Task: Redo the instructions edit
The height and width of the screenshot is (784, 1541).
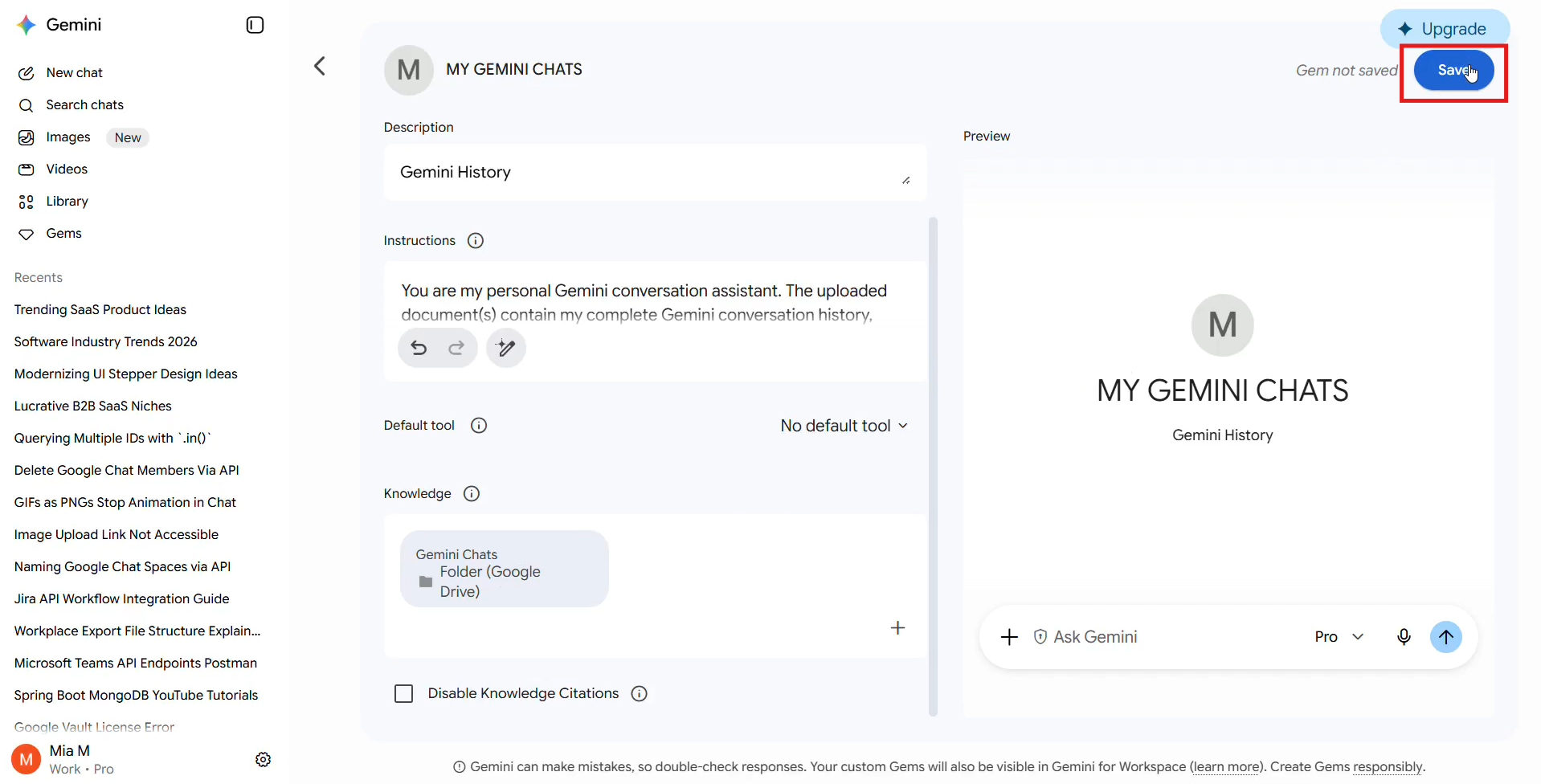Action: coord(456,348)
